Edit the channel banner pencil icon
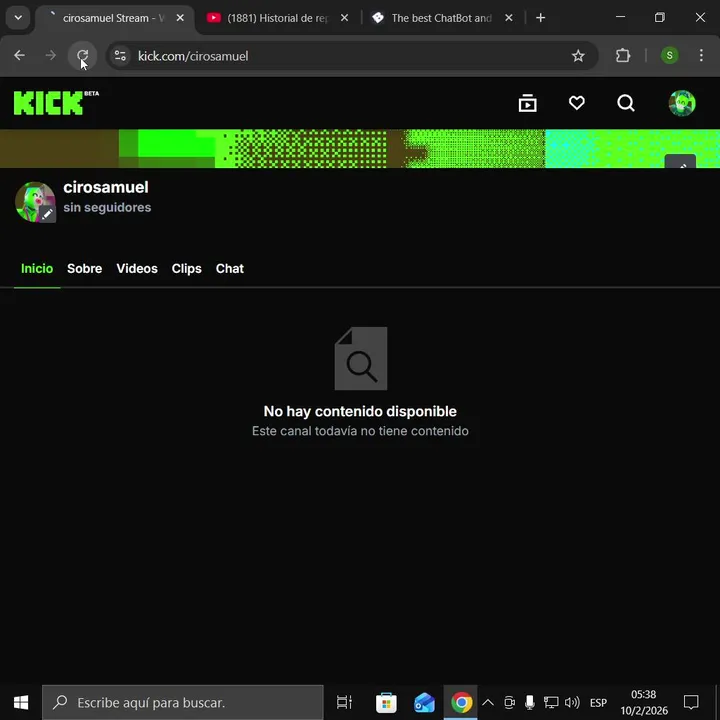The width and height of the screenshot is (720, 720). tap(681, 162)
